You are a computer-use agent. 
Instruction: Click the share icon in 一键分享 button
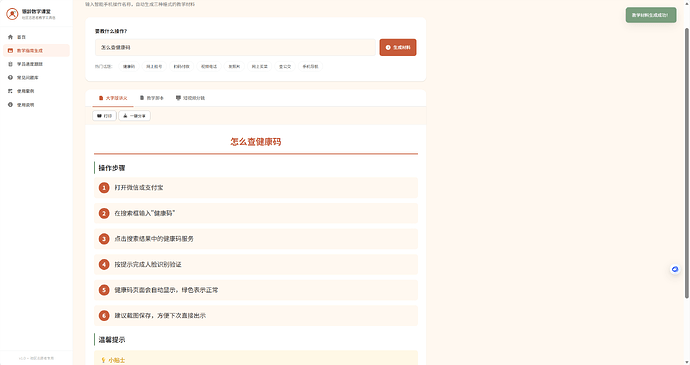(125, 116)
